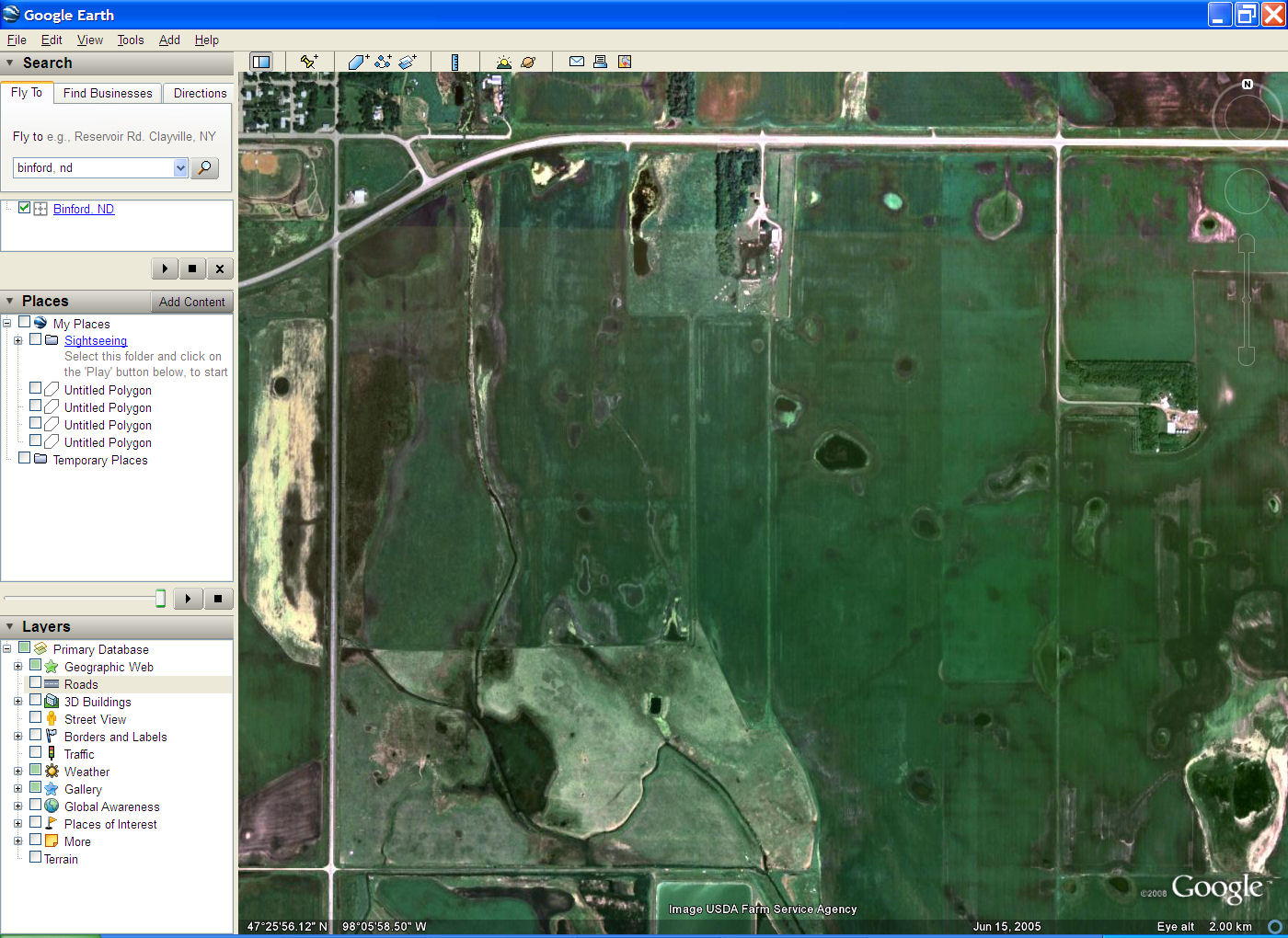Enable the Roads layer checkbox

35,683
